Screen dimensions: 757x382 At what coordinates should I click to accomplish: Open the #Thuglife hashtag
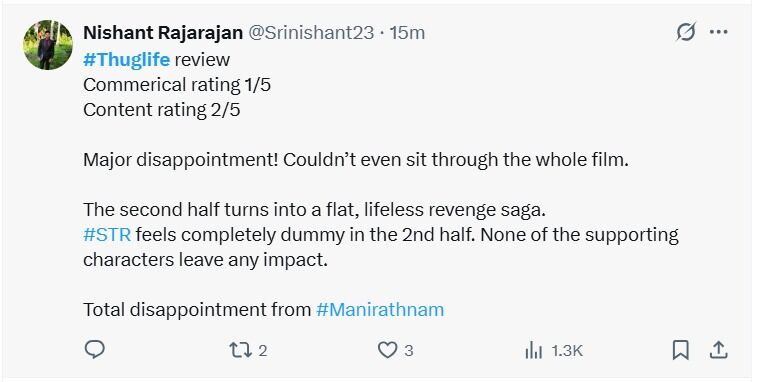(126, 59)
